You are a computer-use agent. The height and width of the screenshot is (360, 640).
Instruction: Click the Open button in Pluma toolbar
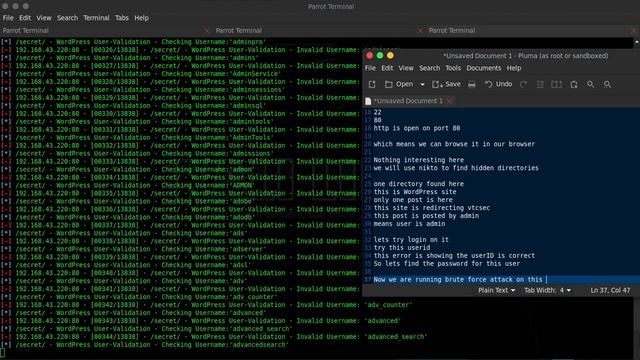coord(399,84)
